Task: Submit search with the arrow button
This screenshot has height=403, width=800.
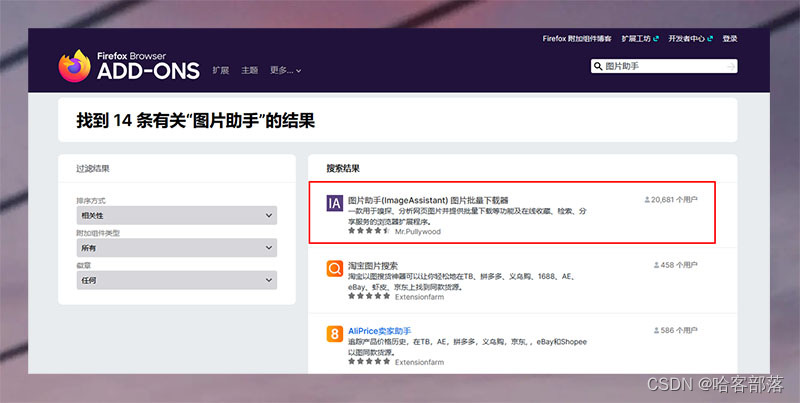Action: [x=731, y=66]
